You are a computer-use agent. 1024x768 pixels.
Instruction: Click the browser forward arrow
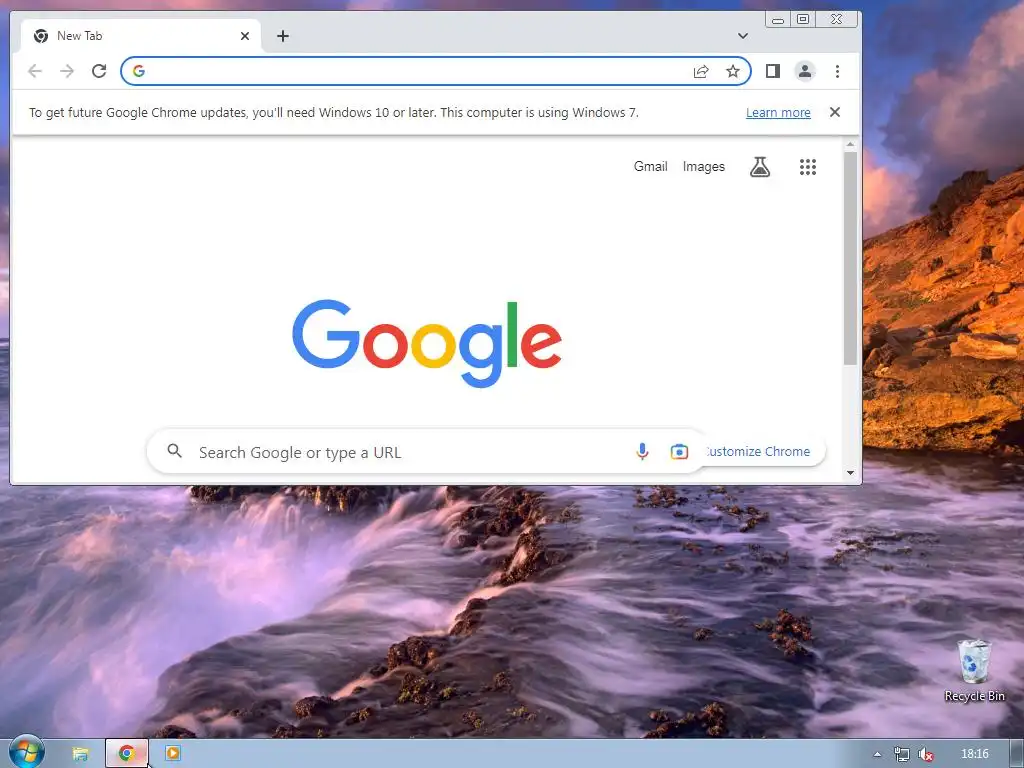click(x=67, y=71)
